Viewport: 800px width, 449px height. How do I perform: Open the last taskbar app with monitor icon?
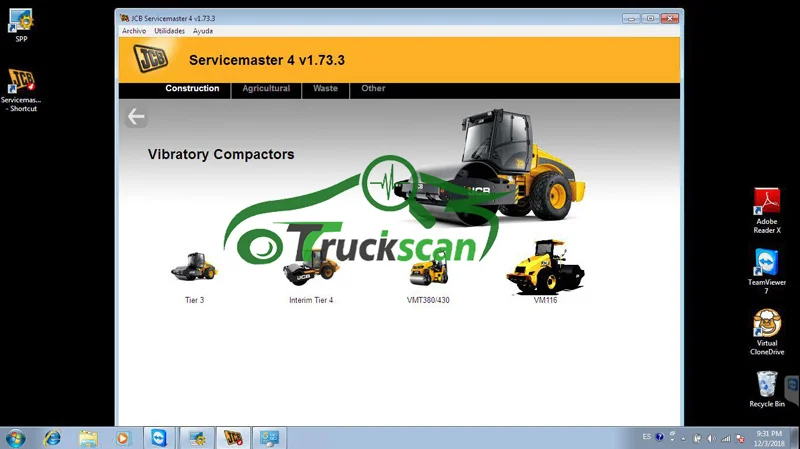tap(269, 438)
